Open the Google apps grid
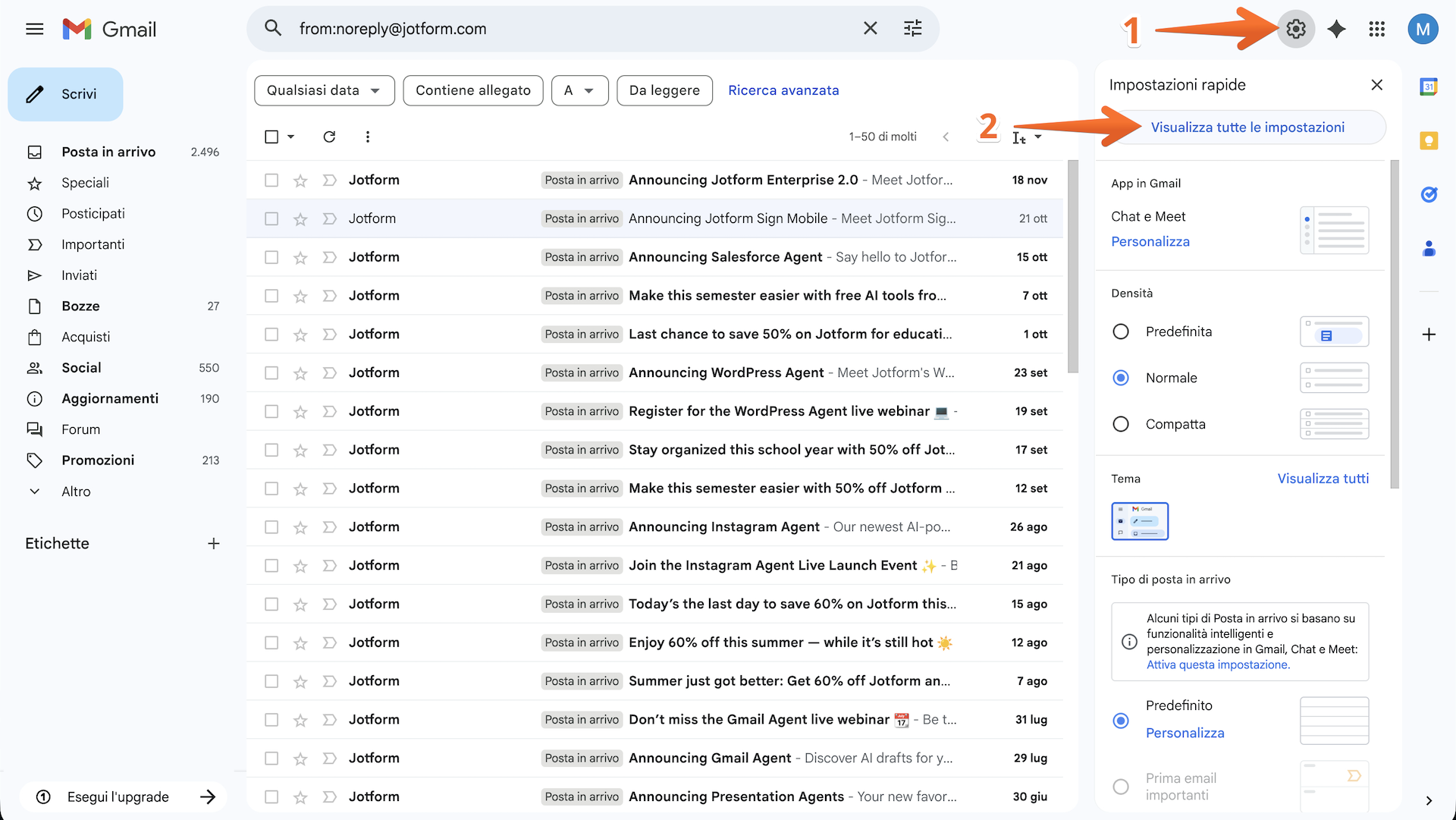This screenshot has width=1456, height=820. point(1376,29)
